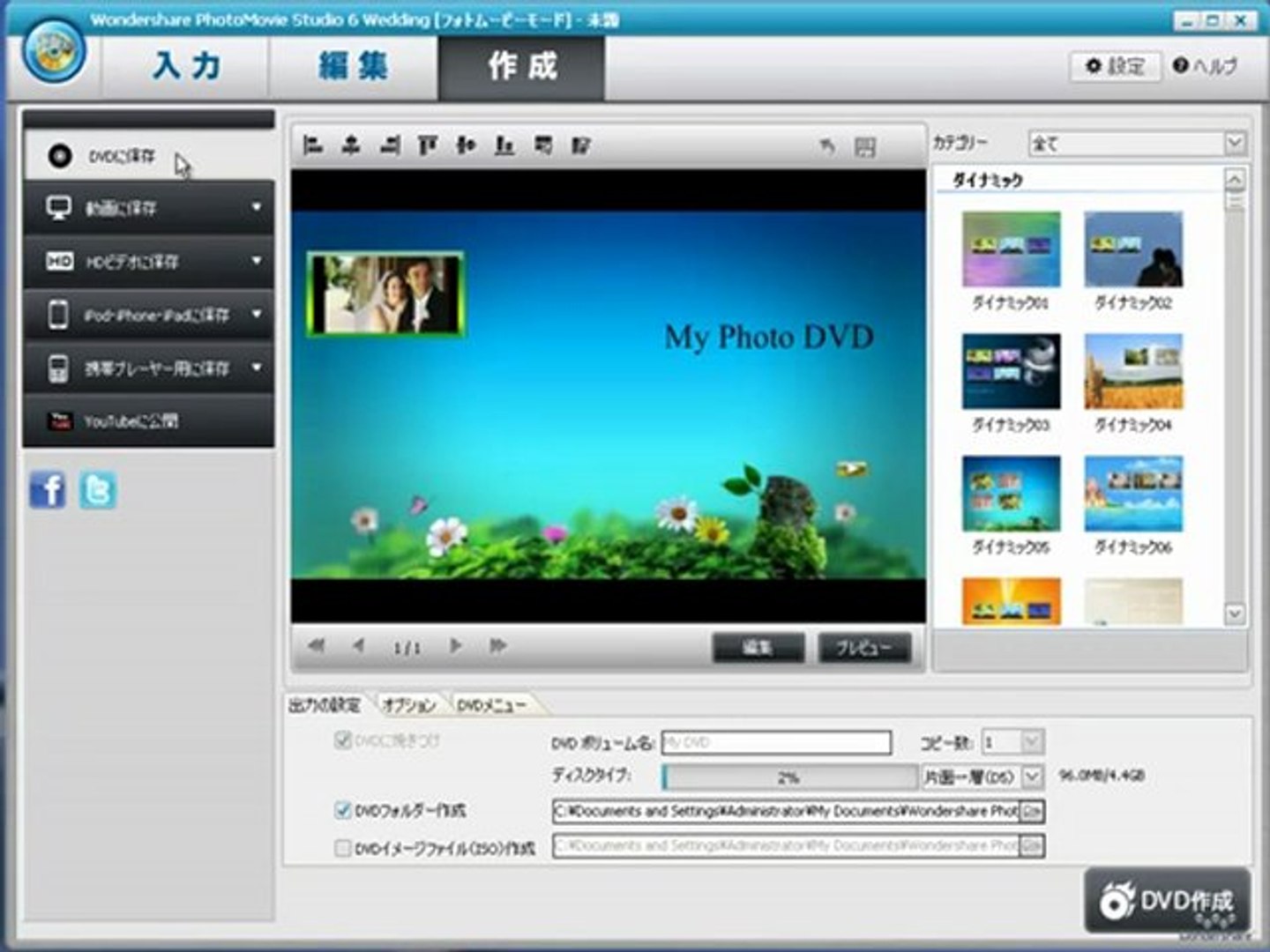Browse for the ISO image output path

click(x=1031, y=846)
